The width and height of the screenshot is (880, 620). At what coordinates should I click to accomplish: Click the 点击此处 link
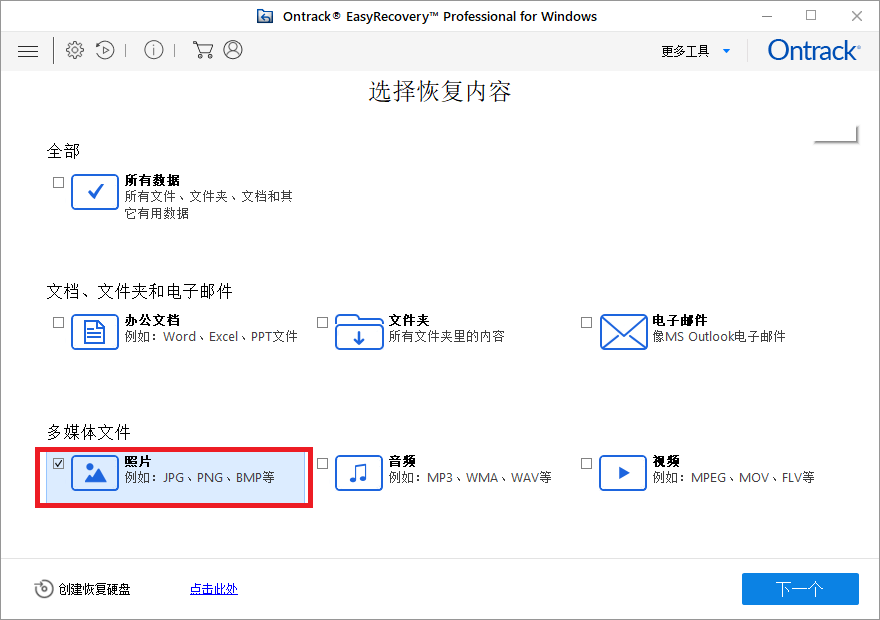pyautogui.click(x=213, y=589)
